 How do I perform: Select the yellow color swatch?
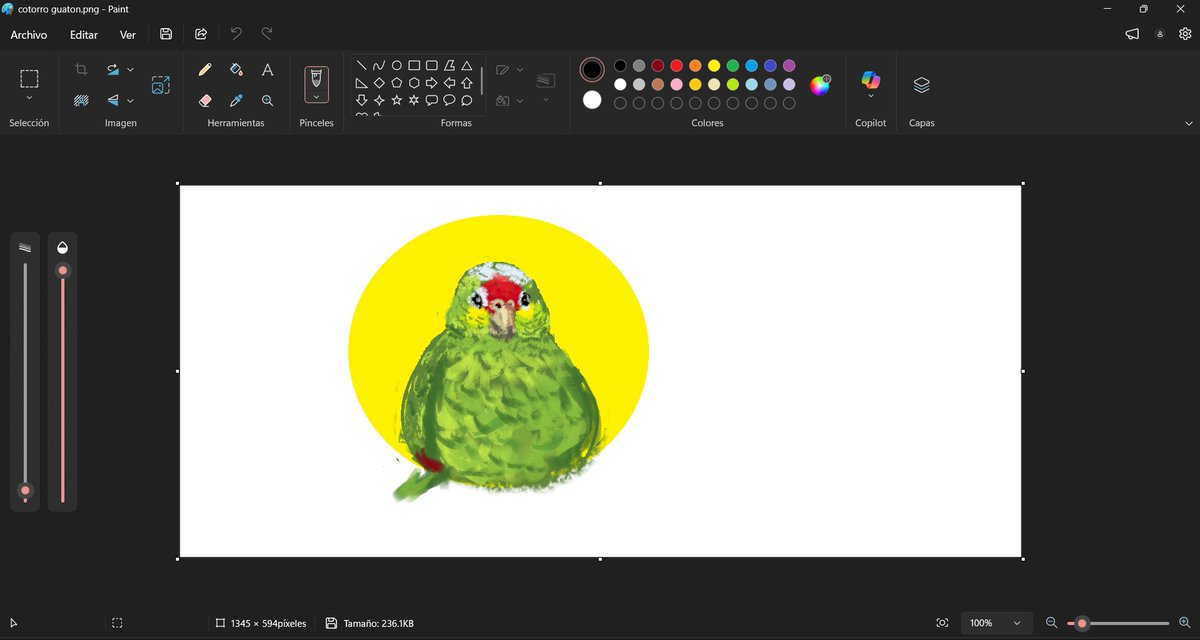(x=714, y=65)
